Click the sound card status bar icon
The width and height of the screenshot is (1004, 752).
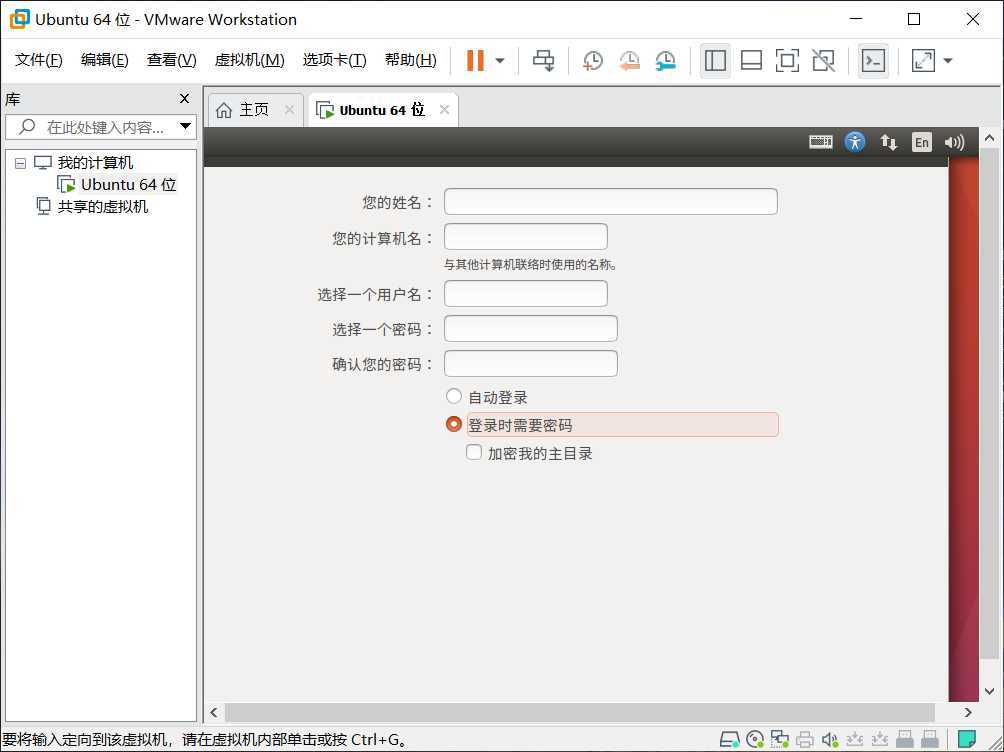point(830,740)
